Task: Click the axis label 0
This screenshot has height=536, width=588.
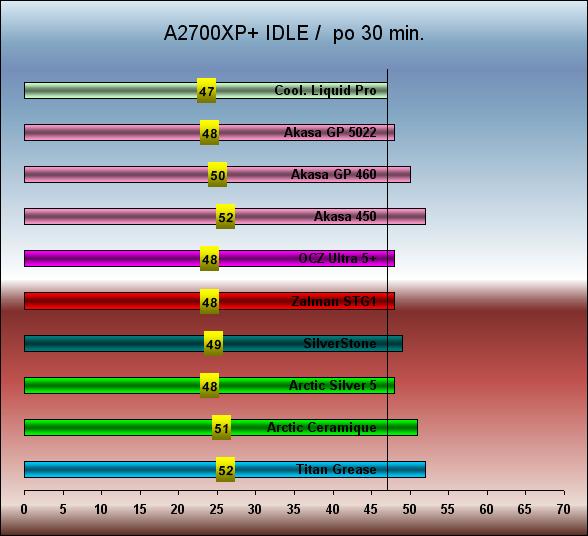Action: pos(24,509)
